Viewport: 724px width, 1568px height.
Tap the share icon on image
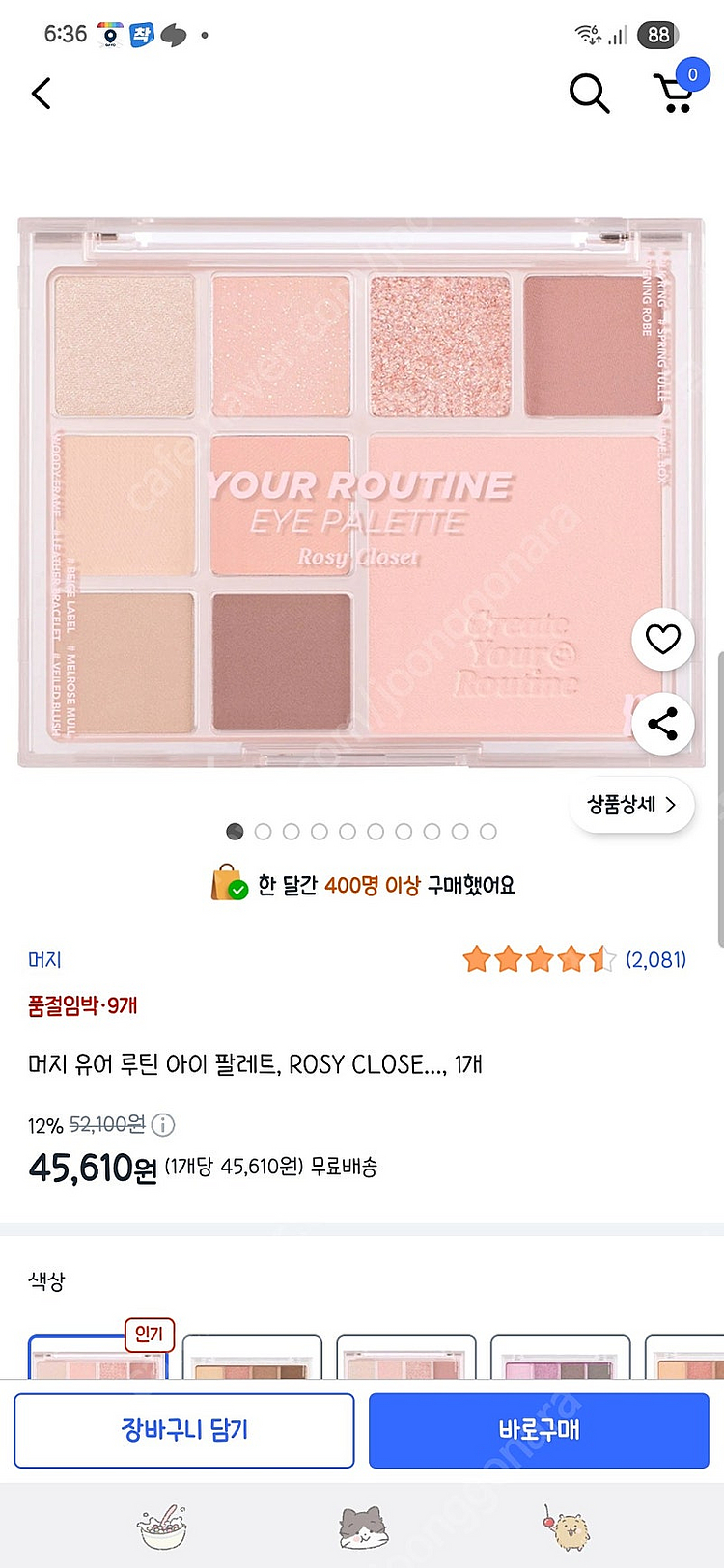coord(663,724)
